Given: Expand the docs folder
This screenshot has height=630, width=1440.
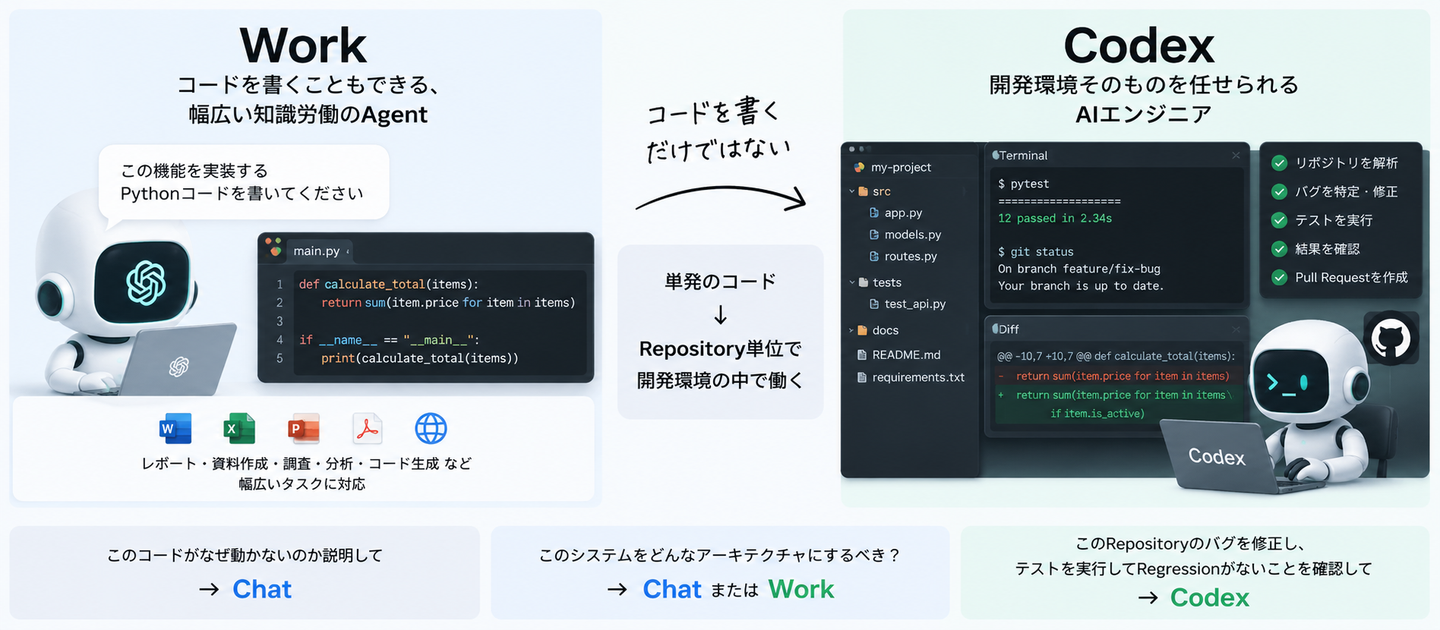Looking at the screenshot, I should click(x=852, y=330).
